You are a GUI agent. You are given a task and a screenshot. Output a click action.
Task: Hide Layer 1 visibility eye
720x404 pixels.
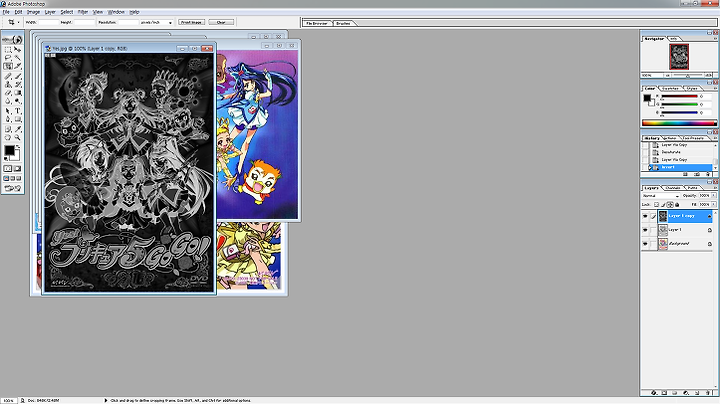click(x=645, y=230)
